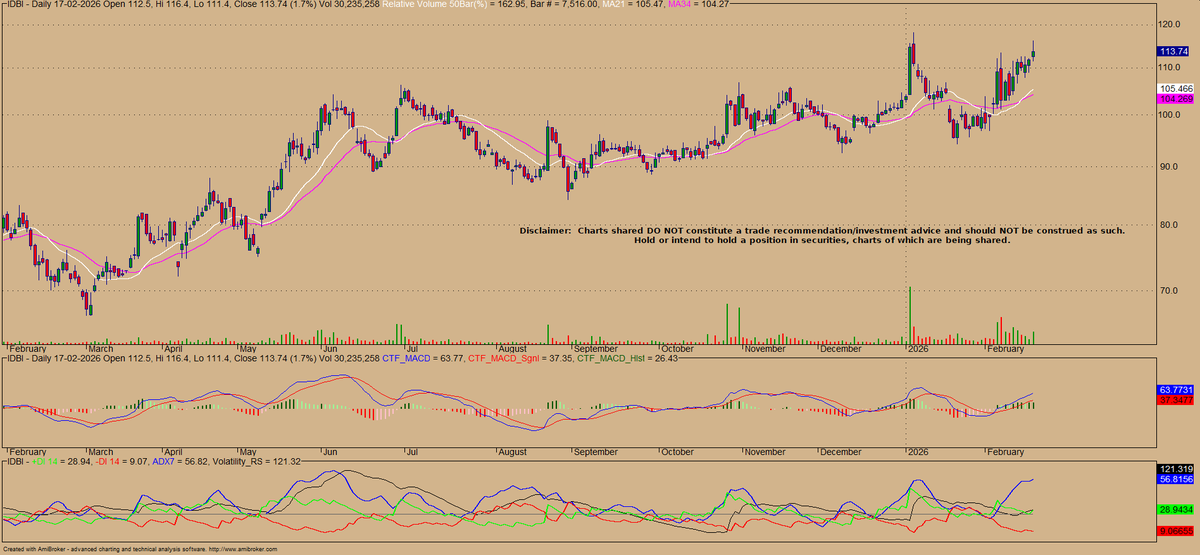Screen dimensions: 1200x555
Task: Click the 80.0 price axis label
Action: (1169, 225)
